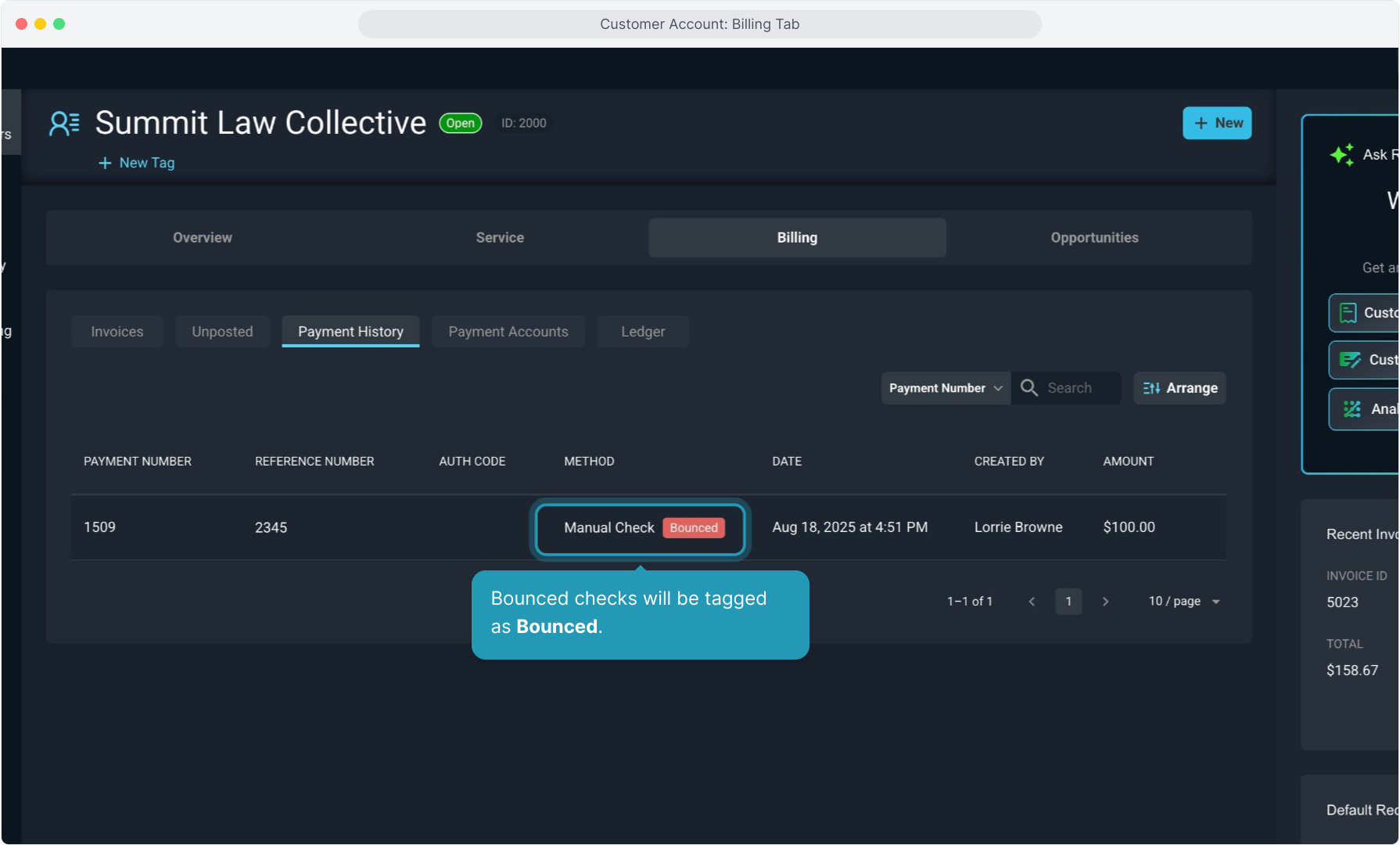Viewport: 1400px width, 845px height.
Task: Click the red Bounced tag
Action: [693, 528]
